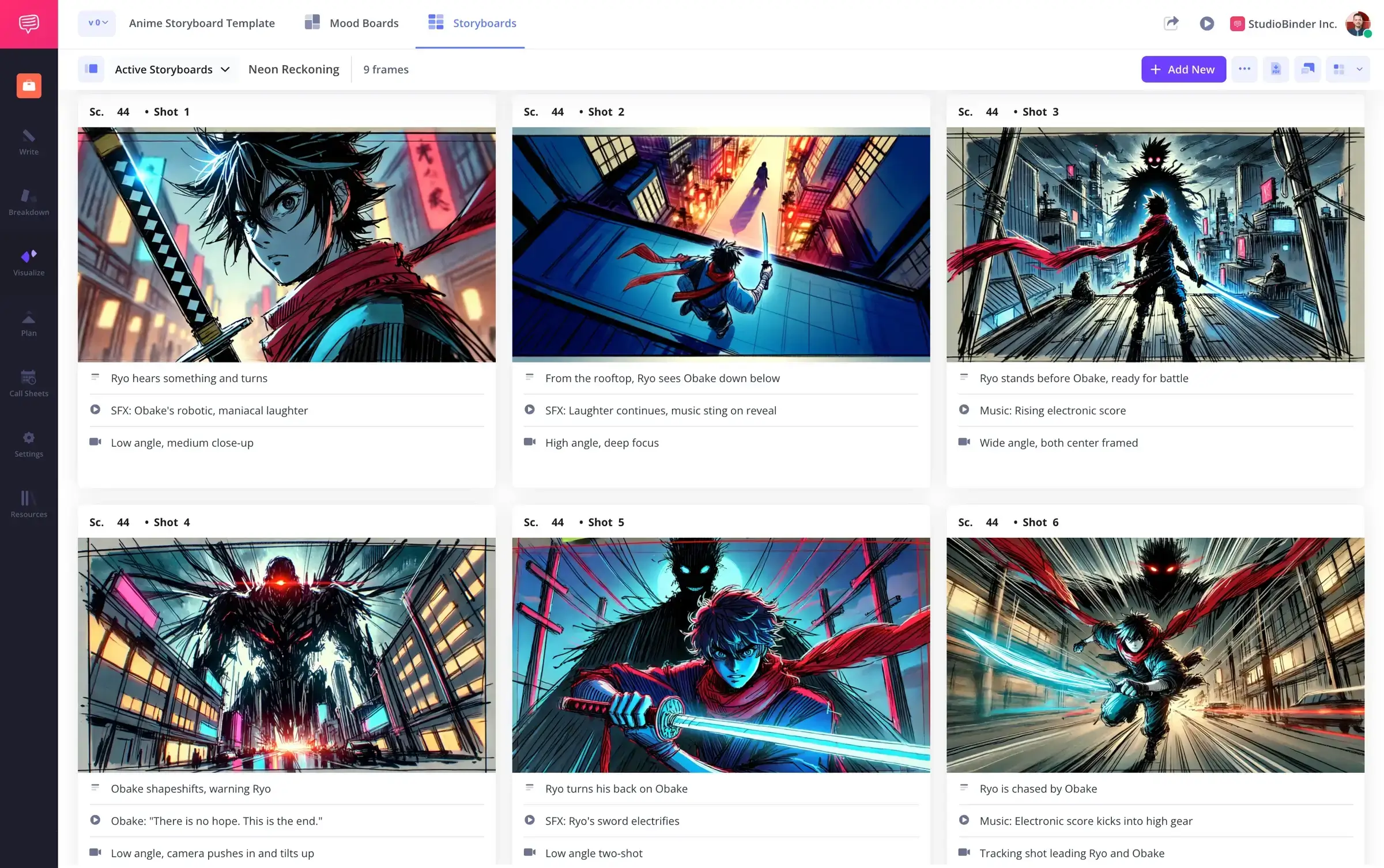Open the comments panel

point(1307,69)
